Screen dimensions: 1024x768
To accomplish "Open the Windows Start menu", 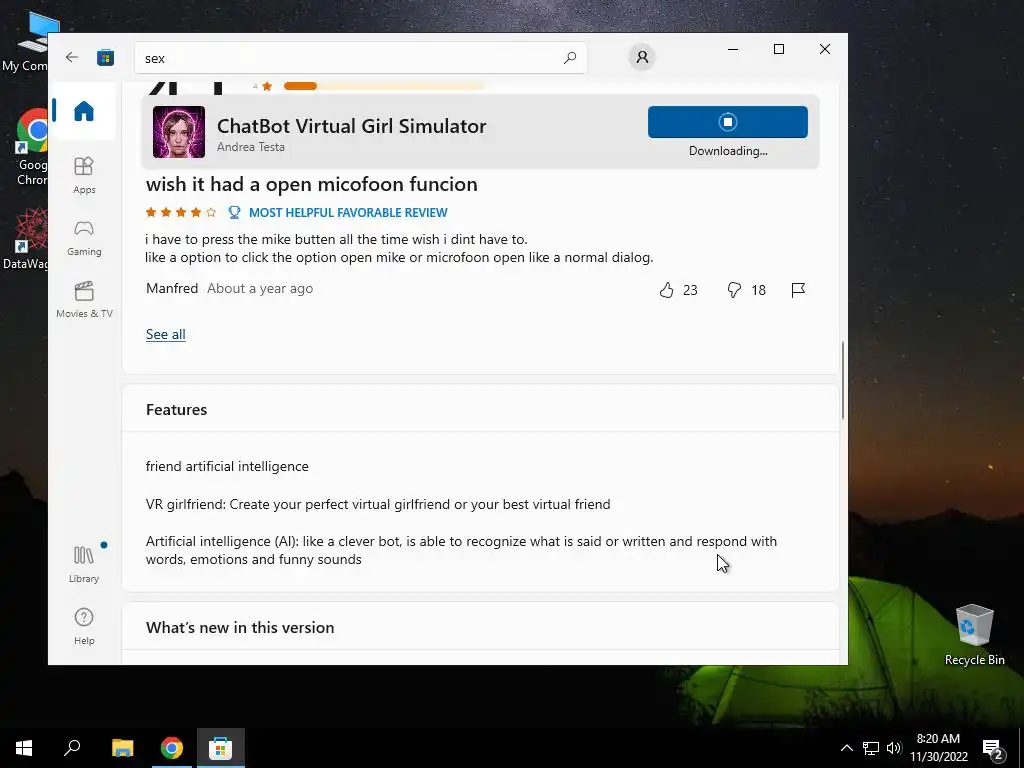I will tap(24, 748).
